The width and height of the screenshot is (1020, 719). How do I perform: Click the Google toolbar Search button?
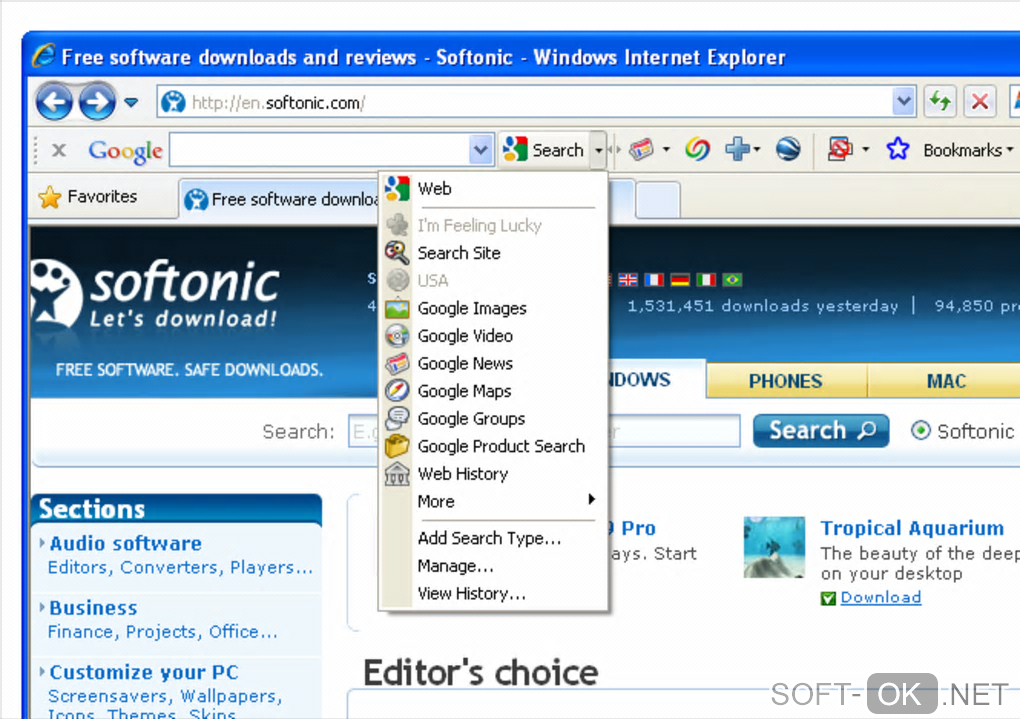coord(544,150)
